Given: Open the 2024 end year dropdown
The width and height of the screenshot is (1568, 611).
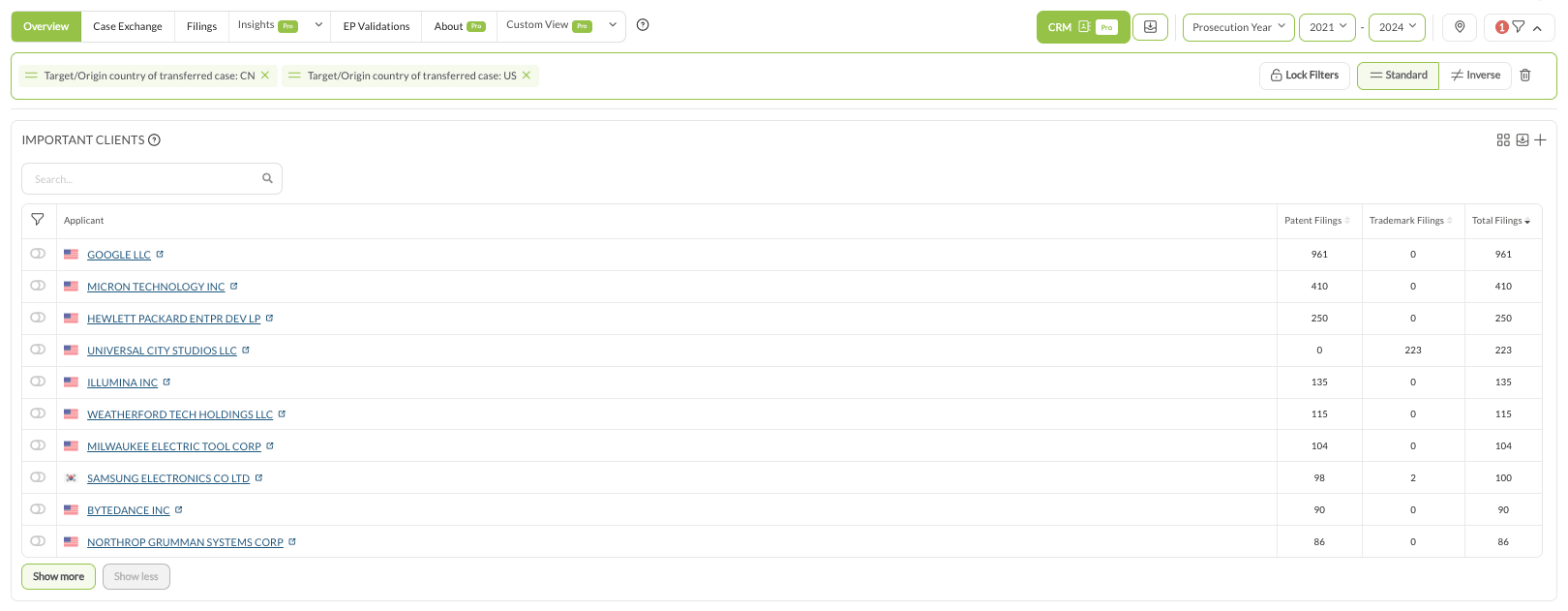Looking at the screenshot, I should pos(1397,27).
